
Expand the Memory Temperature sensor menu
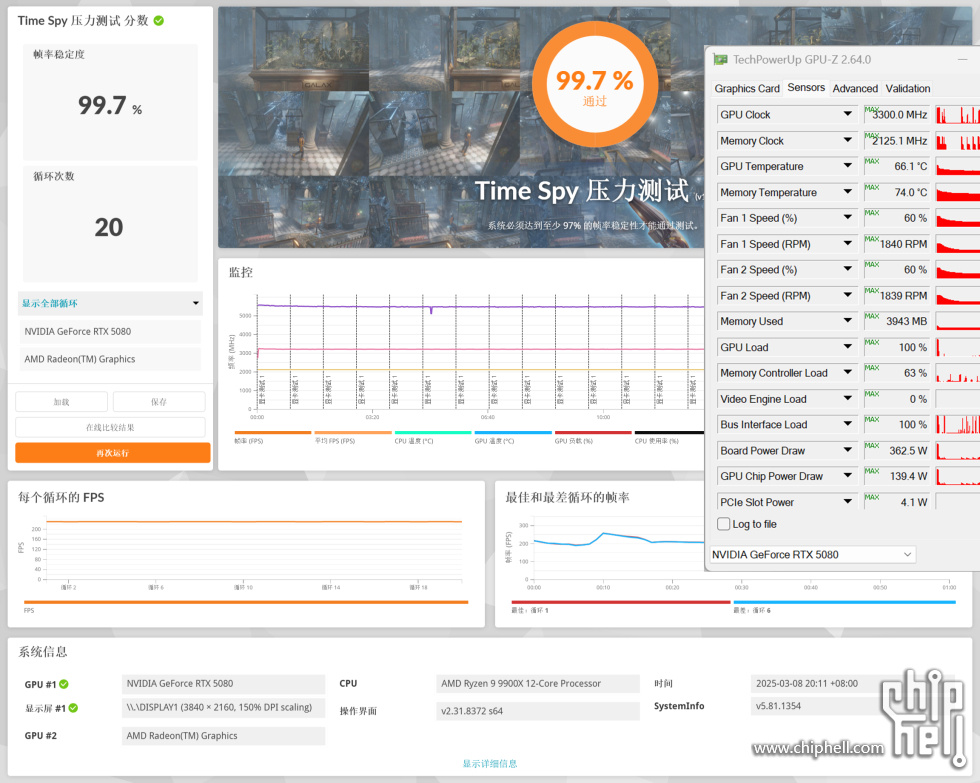(848, 192)
